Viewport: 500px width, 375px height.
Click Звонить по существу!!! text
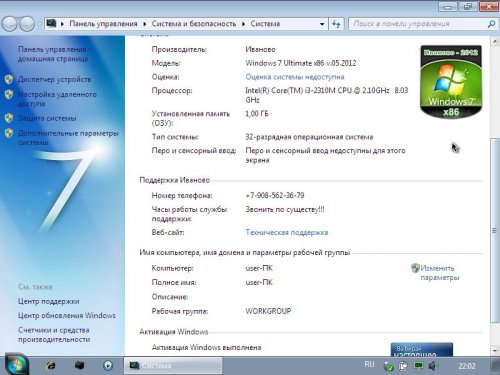(285, 210)
